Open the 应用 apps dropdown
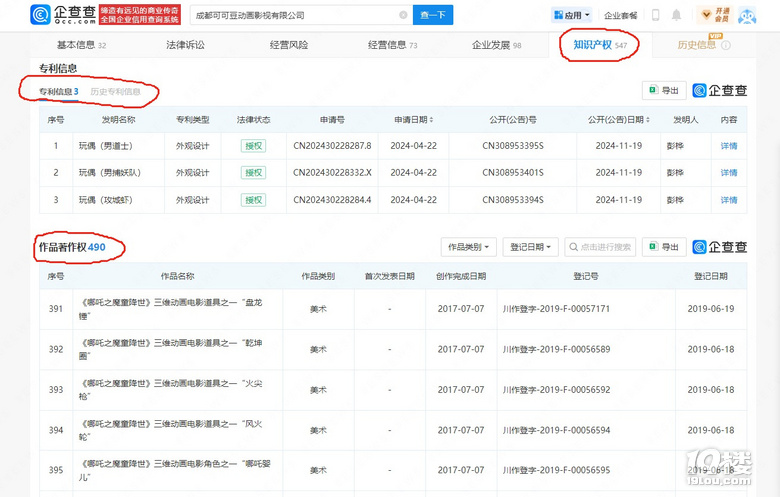The width and height of the screenshot is (780, 497). pyautogui.click(x=572, y=15)
